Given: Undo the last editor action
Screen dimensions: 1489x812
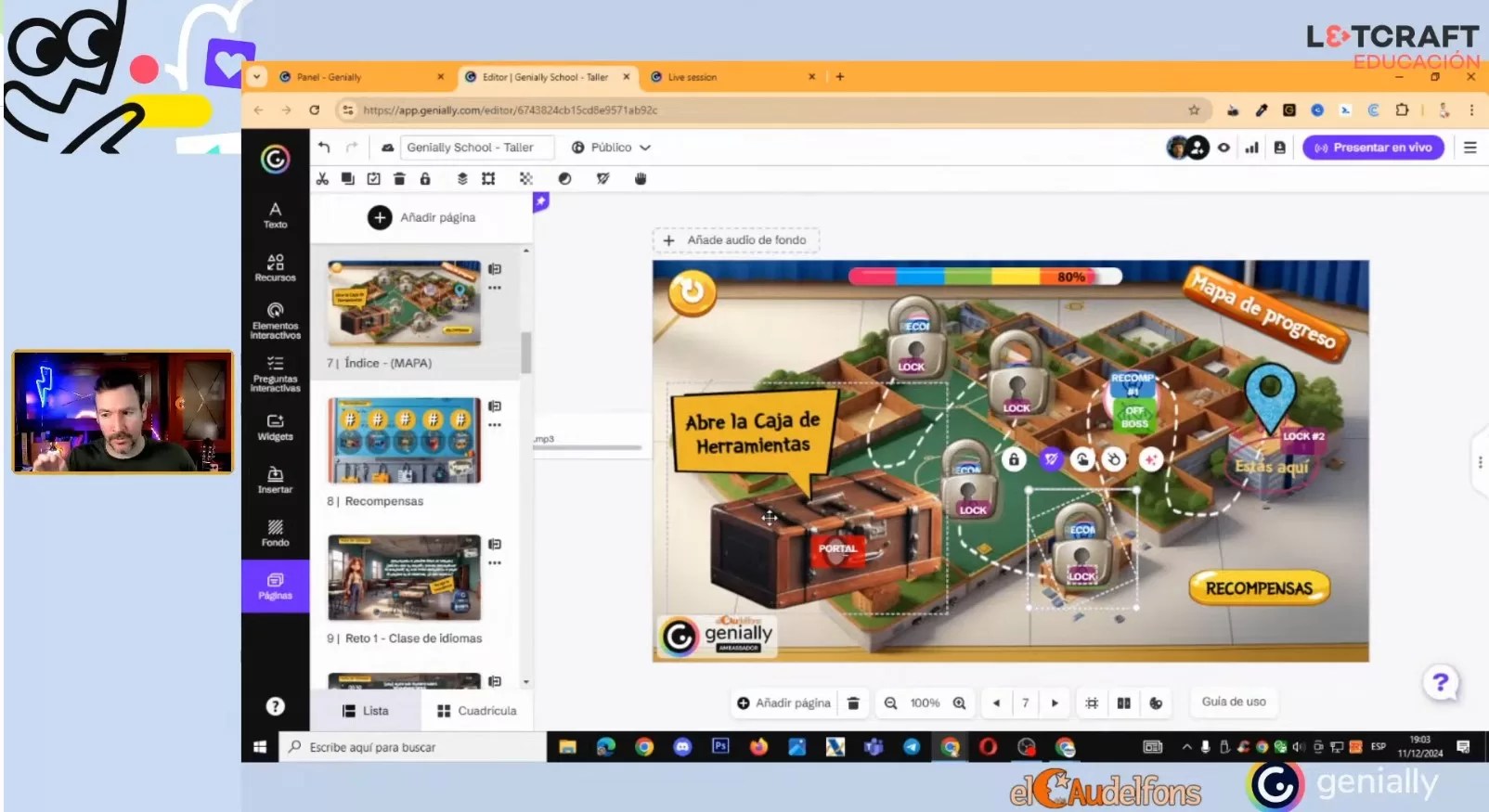Looking at the screenshot, I should click(324, 147).
